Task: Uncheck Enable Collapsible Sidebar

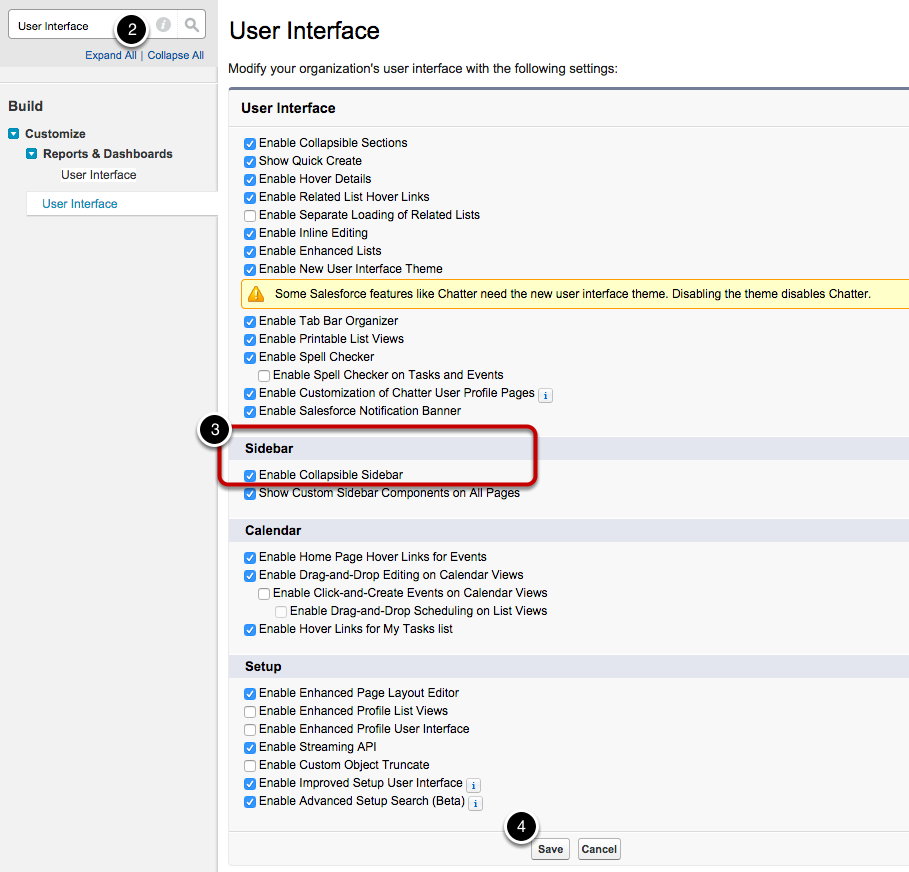Action: click(x=249, y=475)
